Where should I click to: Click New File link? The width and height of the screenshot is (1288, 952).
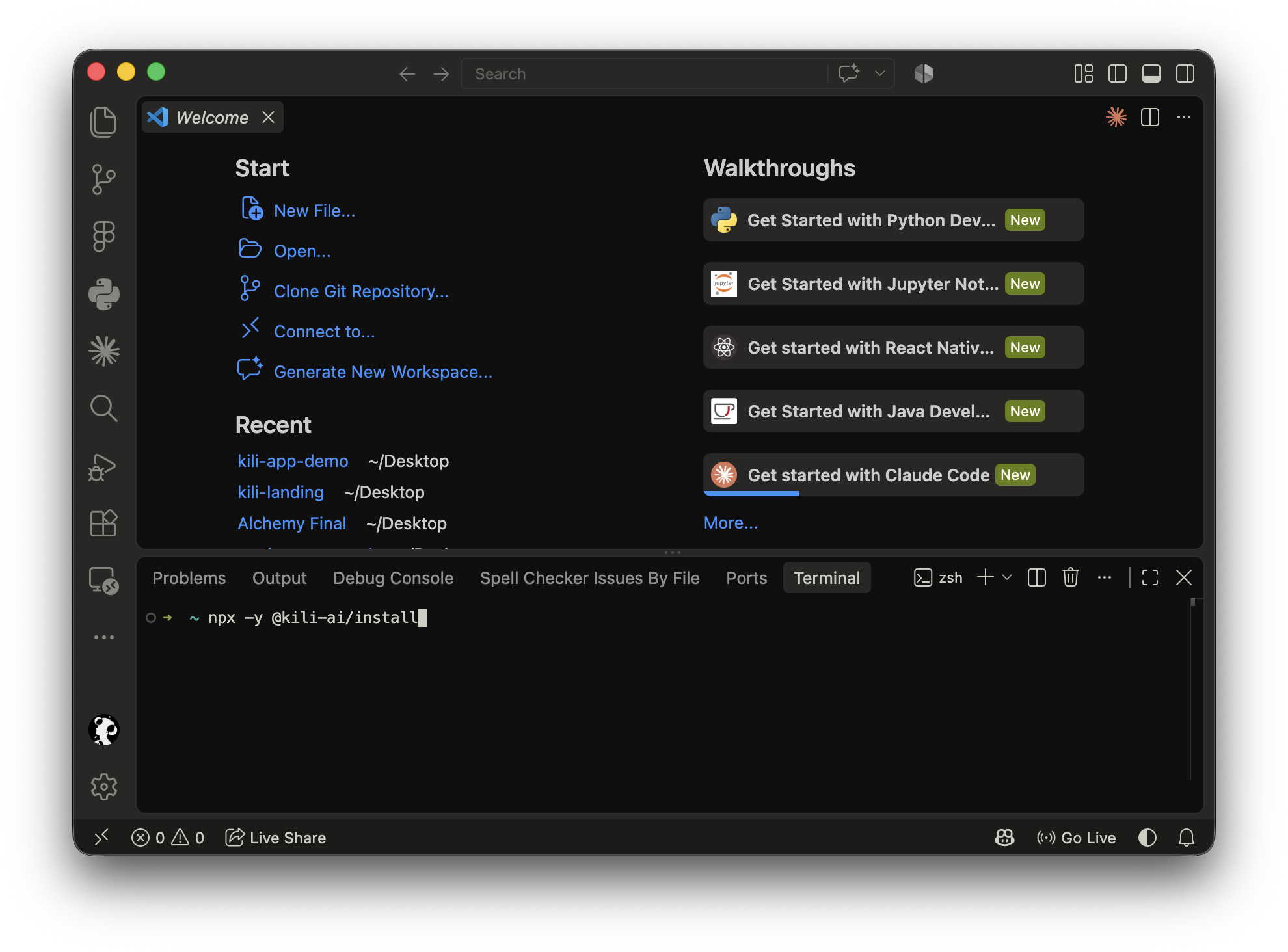click(314, 211)
